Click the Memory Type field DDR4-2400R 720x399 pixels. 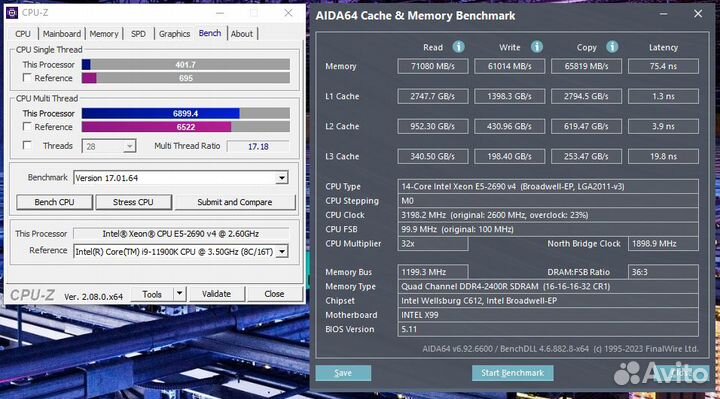click(548, 287)
